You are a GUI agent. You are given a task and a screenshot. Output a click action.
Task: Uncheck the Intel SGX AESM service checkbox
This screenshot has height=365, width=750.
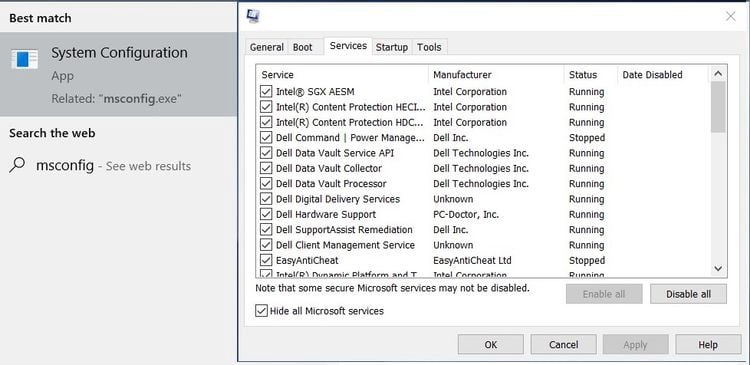point(266,91)
